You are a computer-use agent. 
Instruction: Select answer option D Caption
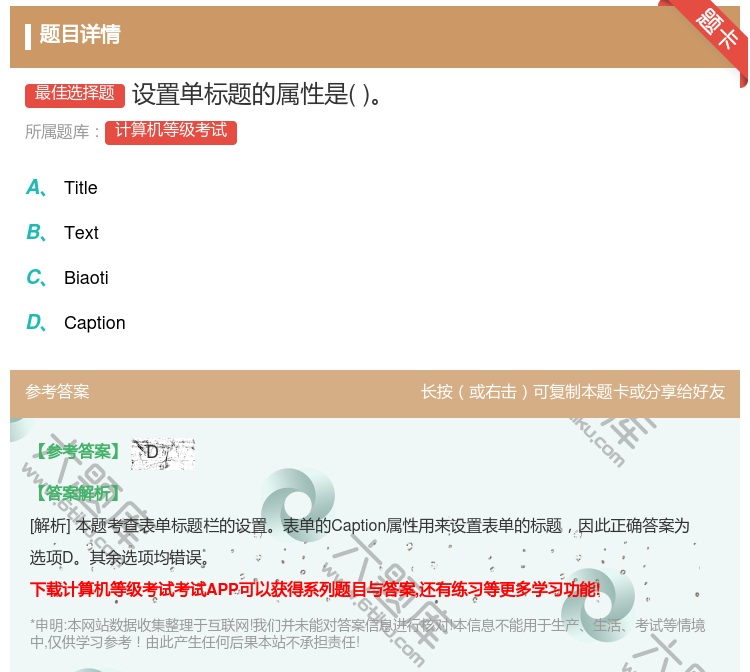click(x=76, y=323)
